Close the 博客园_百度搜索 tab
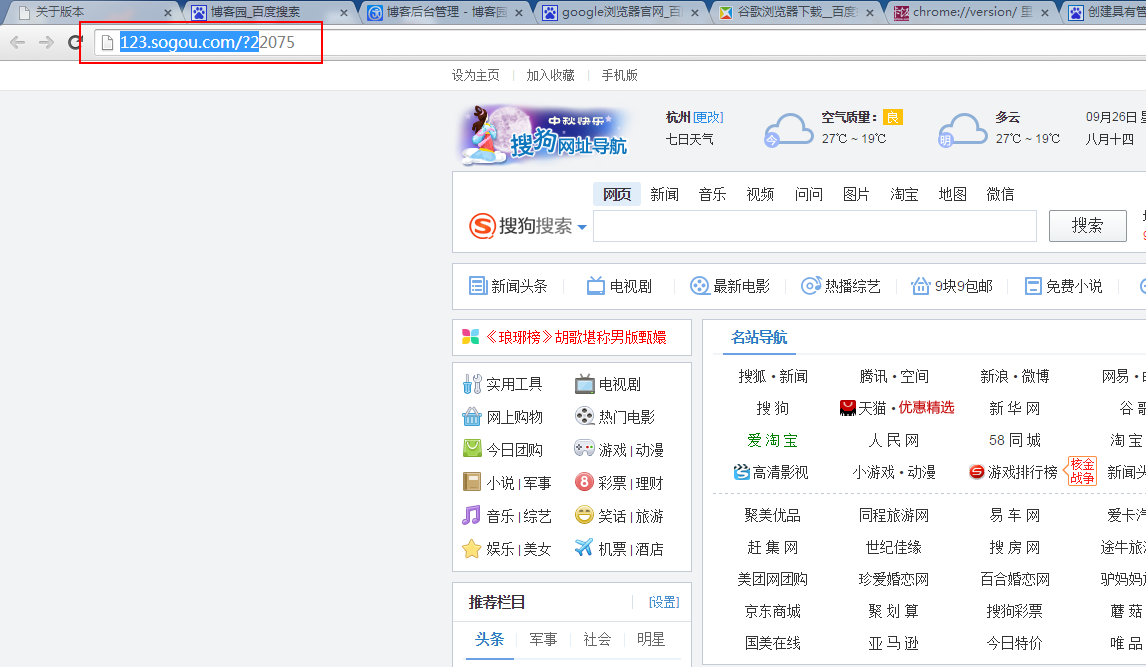Viewport: 1146px width, 667px height. point(344,12)
